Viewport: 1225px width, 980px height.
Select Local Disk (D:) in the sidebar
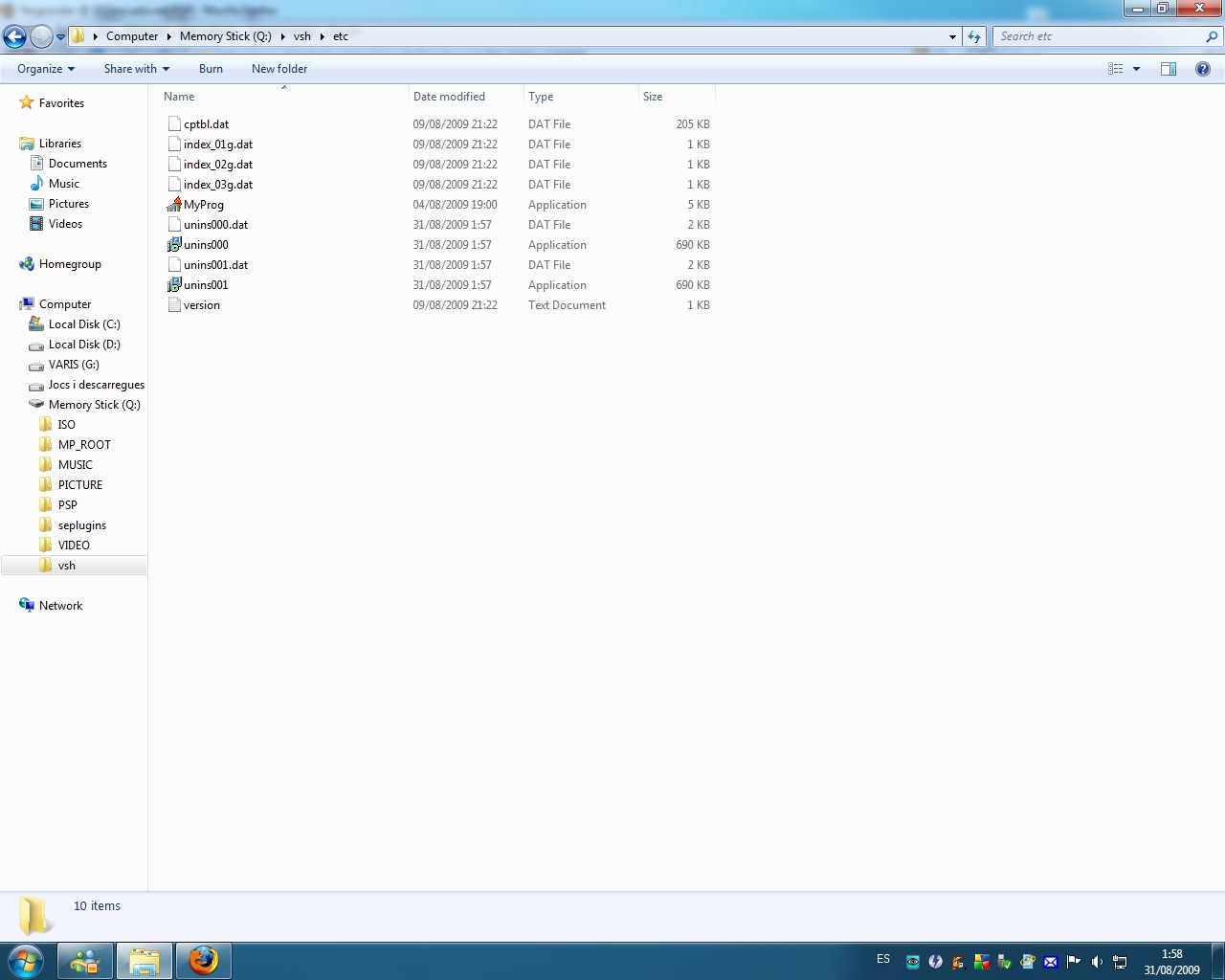[84, 345]
